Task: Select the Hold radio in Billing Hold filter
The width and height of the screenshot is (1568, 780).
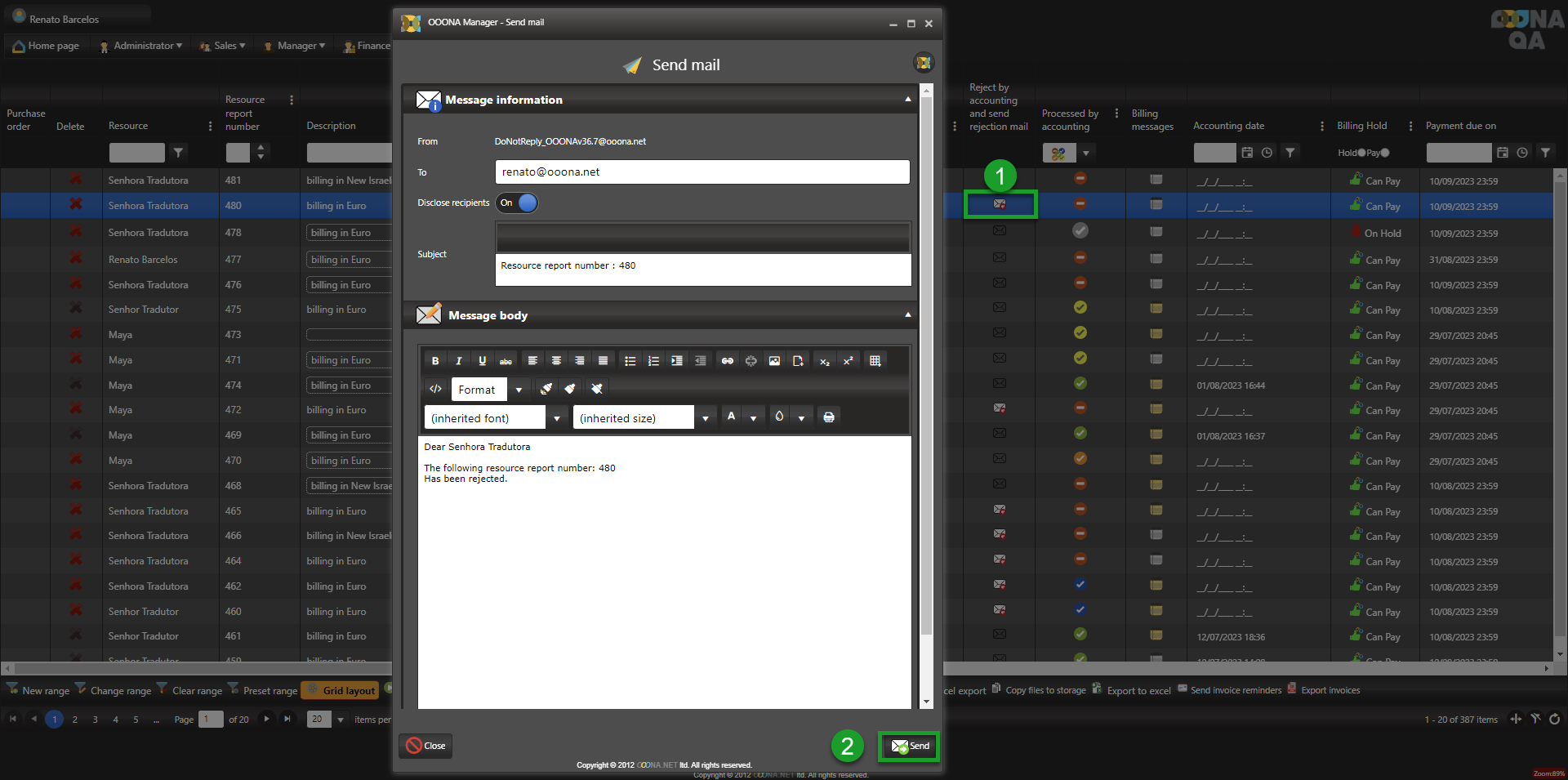Action: click(1361, 153)
